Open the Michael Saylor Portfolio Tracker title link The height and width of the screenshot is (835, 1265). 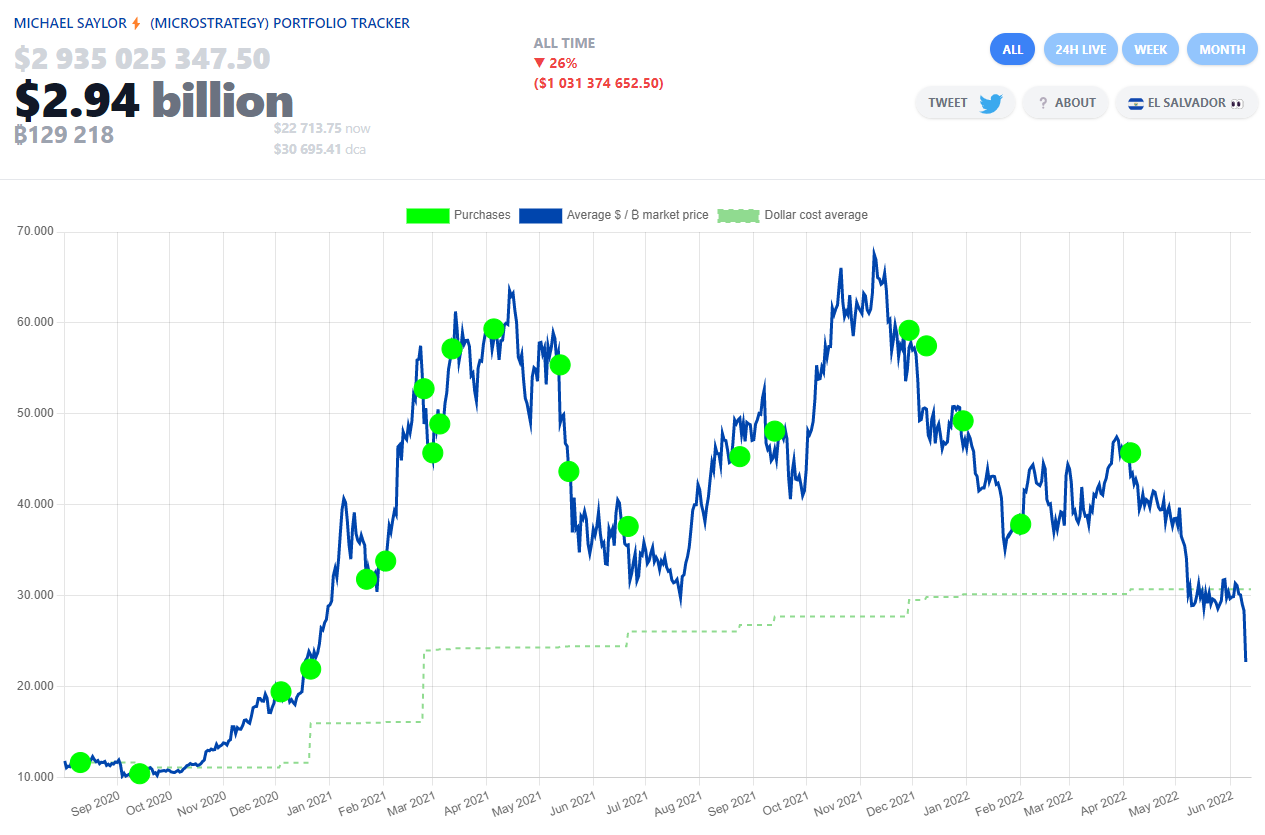212,23
